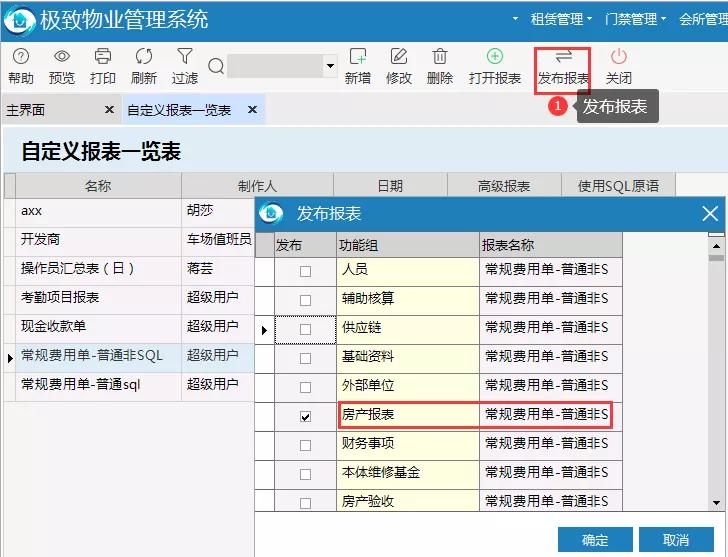
Task: Click the 胡莎 creator cell
Action: (x=217, y=211)
